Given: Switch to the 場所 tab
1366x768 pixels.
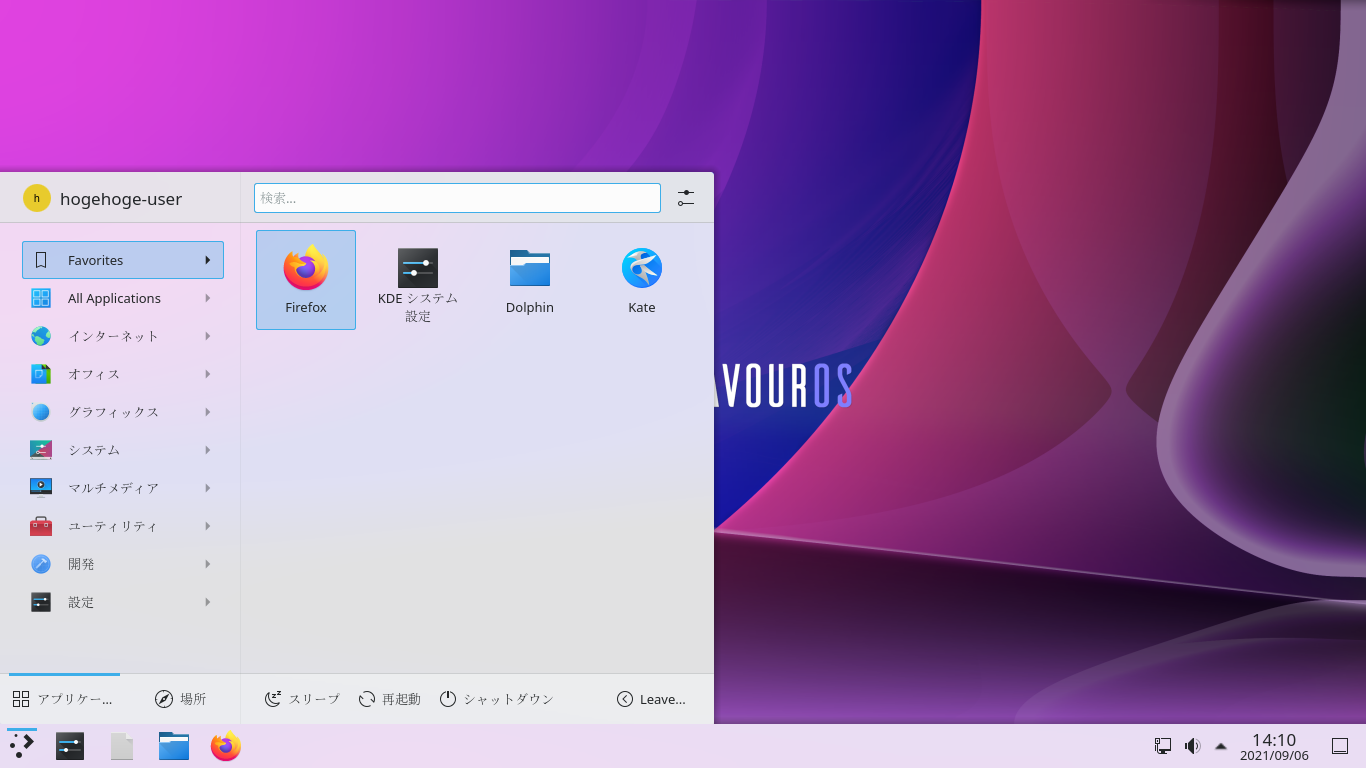Looking at the screenshot, I should pyautogui.click(x=180, y=699).
